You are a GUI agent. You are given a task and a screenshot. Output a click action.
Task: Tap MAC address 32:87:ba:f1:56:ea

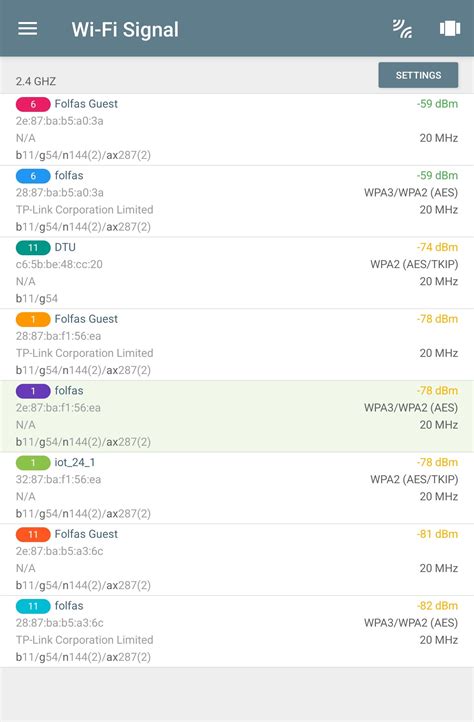(58, 479)
